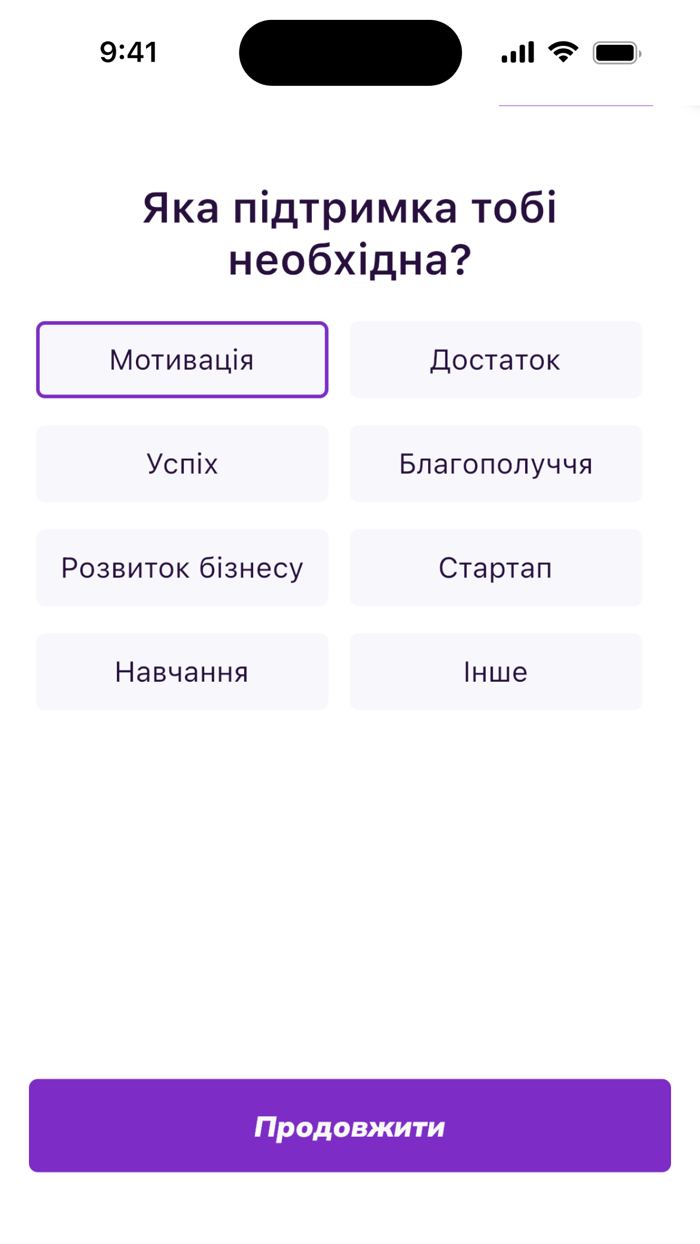Deselect the highlighted Мотивація chip

(182, 359)
